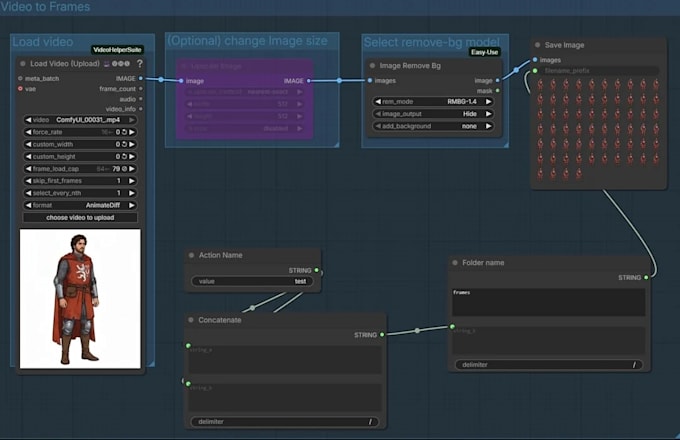Click Concatenate string_b input port
Screen dimensions: 680x440
click(x=188, y=384)
